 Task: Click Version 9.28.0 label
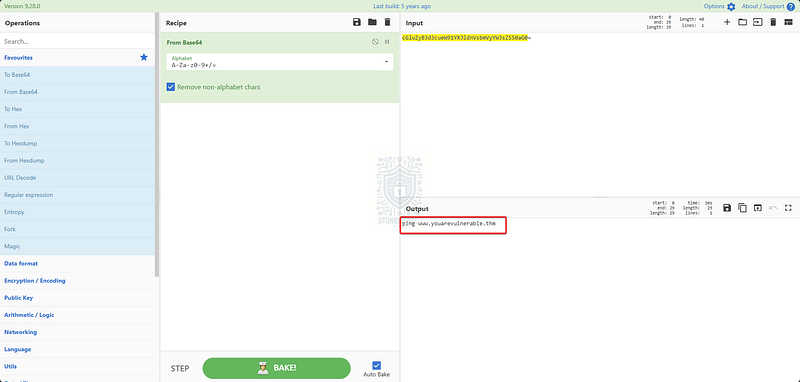21,7
